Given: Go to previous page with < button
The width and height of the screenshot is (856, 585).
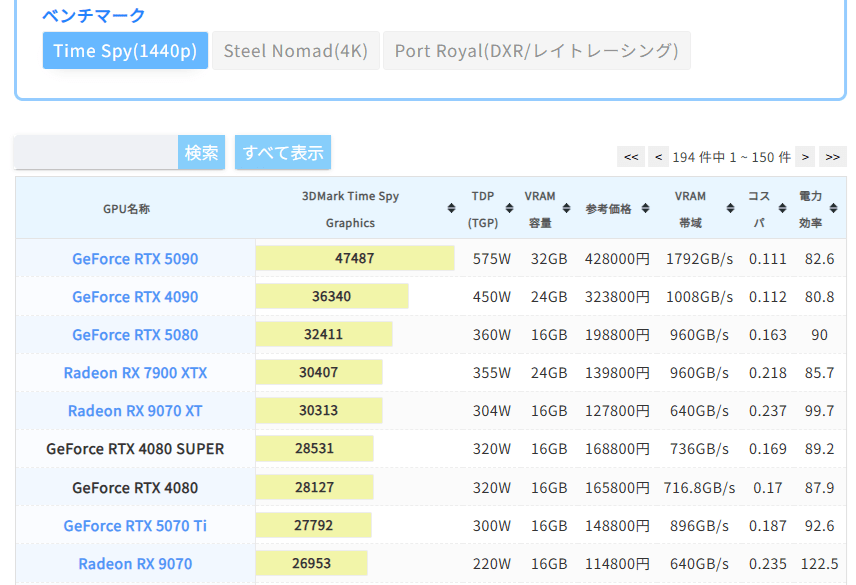Looking at the screenshot, I should click(658, 157).
